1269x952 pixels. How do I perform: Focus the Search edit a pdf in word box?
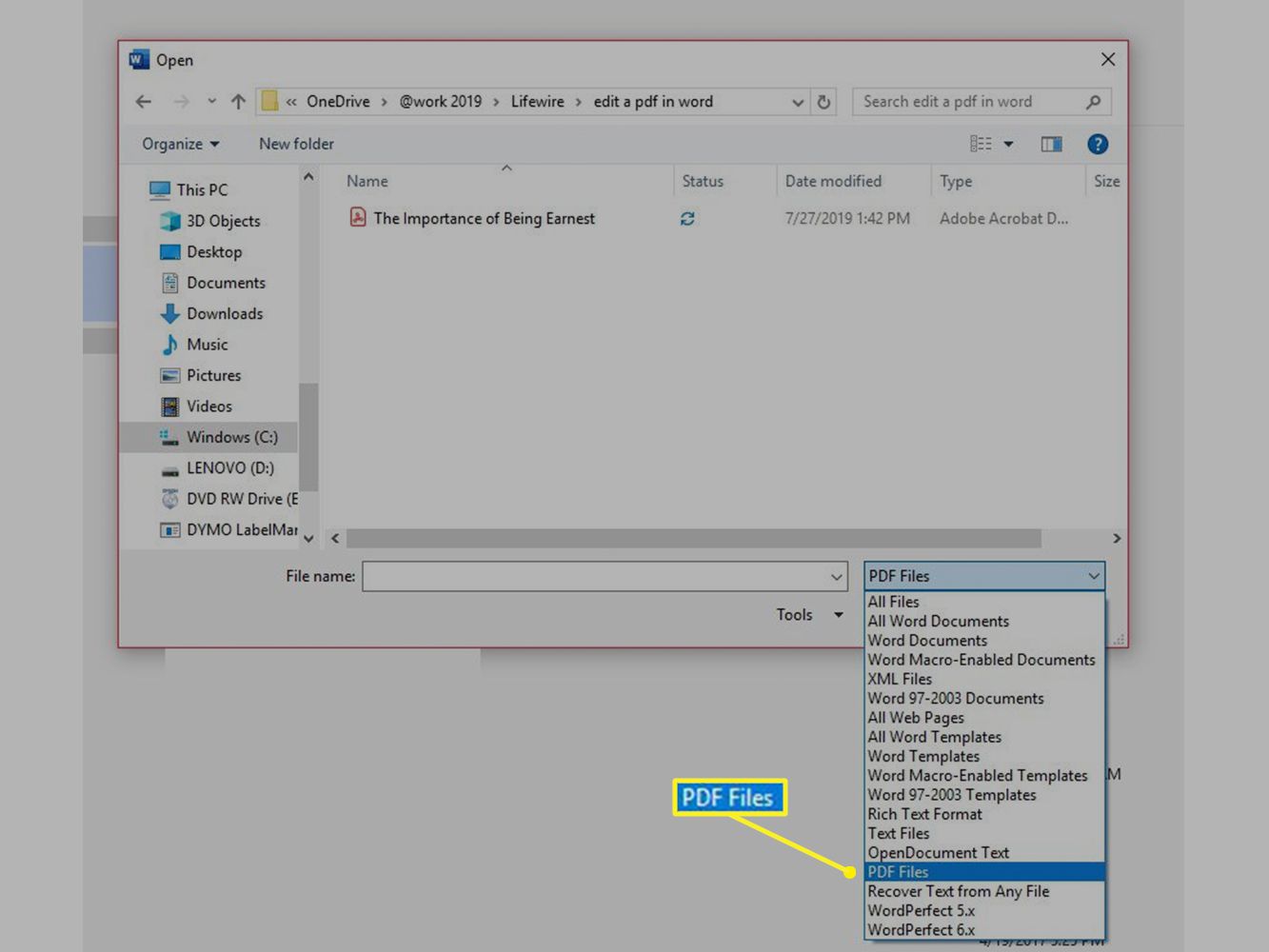[981, 102]
